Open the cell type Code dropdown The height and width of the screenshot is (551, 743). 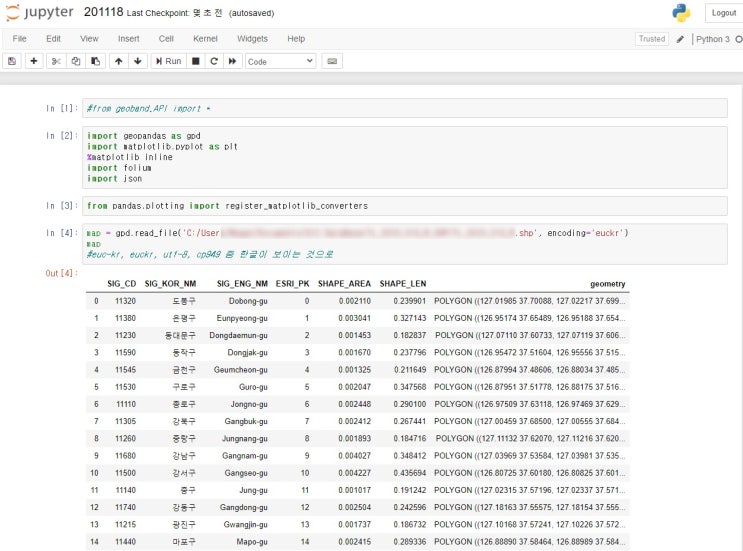click(281, 61)
